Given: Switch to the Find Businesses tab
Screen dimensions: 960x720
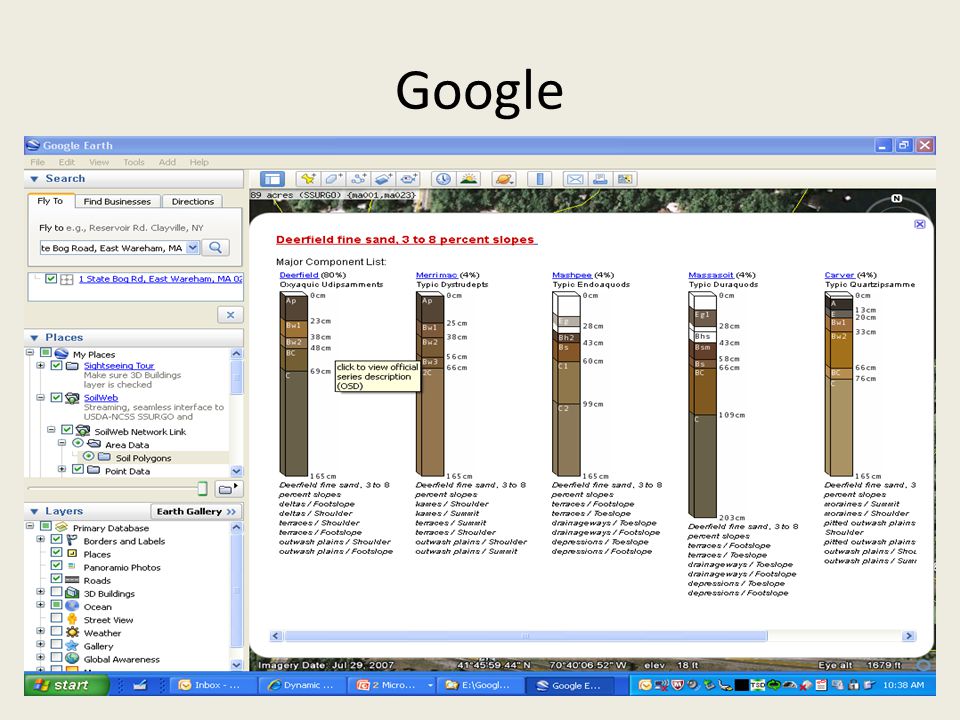Looking at the screenshot, I should pyautogui.click(x=117, y=201).
